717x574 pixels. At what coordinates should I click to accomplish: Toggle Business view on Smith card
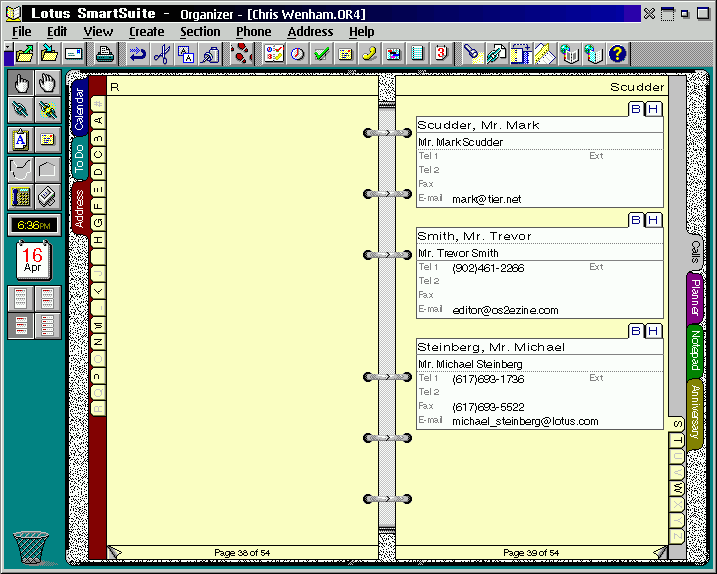click(636, 220)
